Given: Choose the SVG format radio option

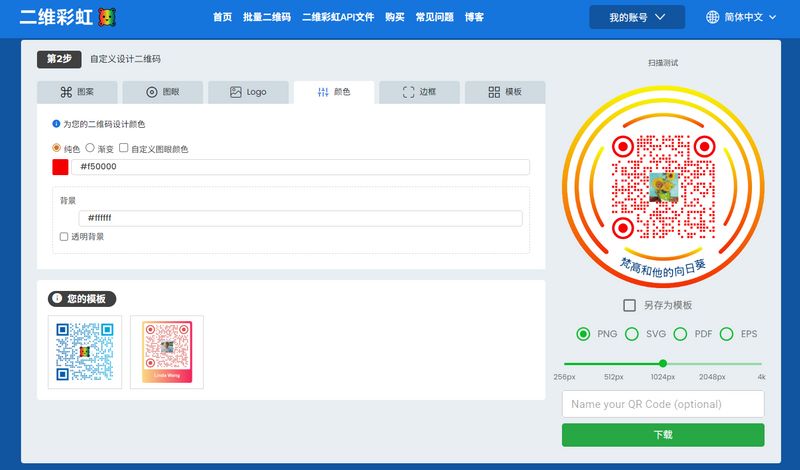Looking at the screenshot, I should (x=632, y=334).
